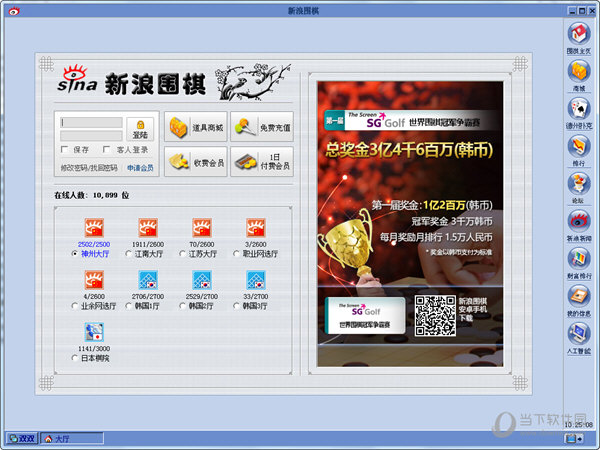The height and width of the screenshot is (450, 600).
Task: Click the 江南大厅 hall icon
Action: click(148, 228)
